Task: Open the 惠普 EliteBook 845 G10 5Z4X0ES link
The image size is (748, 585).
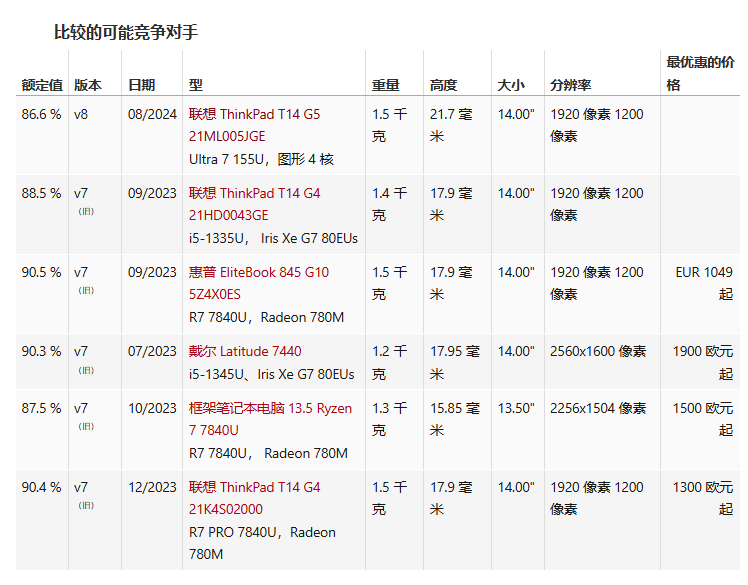Action: coord(259,283)
